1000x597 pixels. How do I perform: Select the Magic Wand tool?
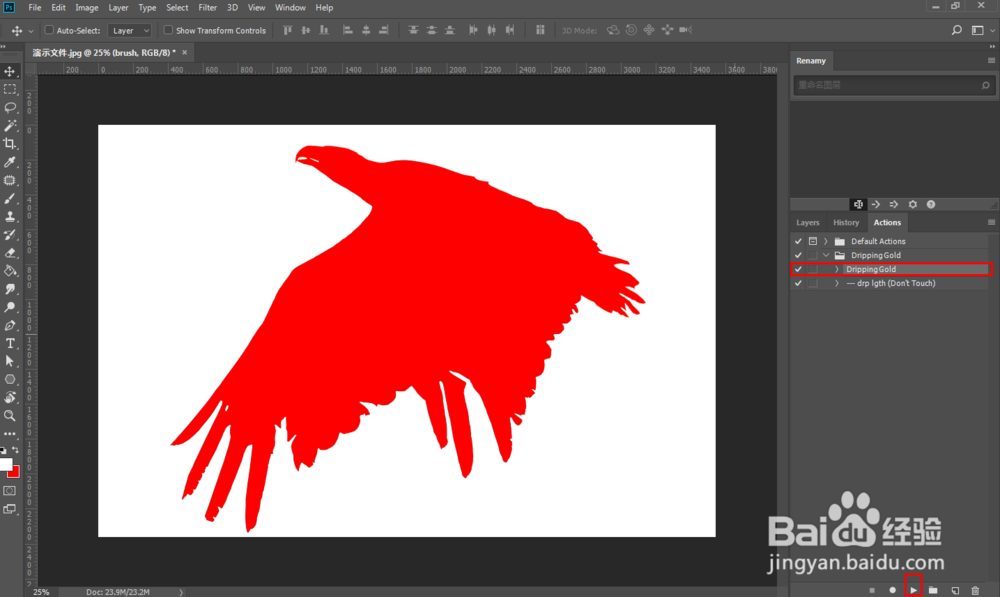10,126
